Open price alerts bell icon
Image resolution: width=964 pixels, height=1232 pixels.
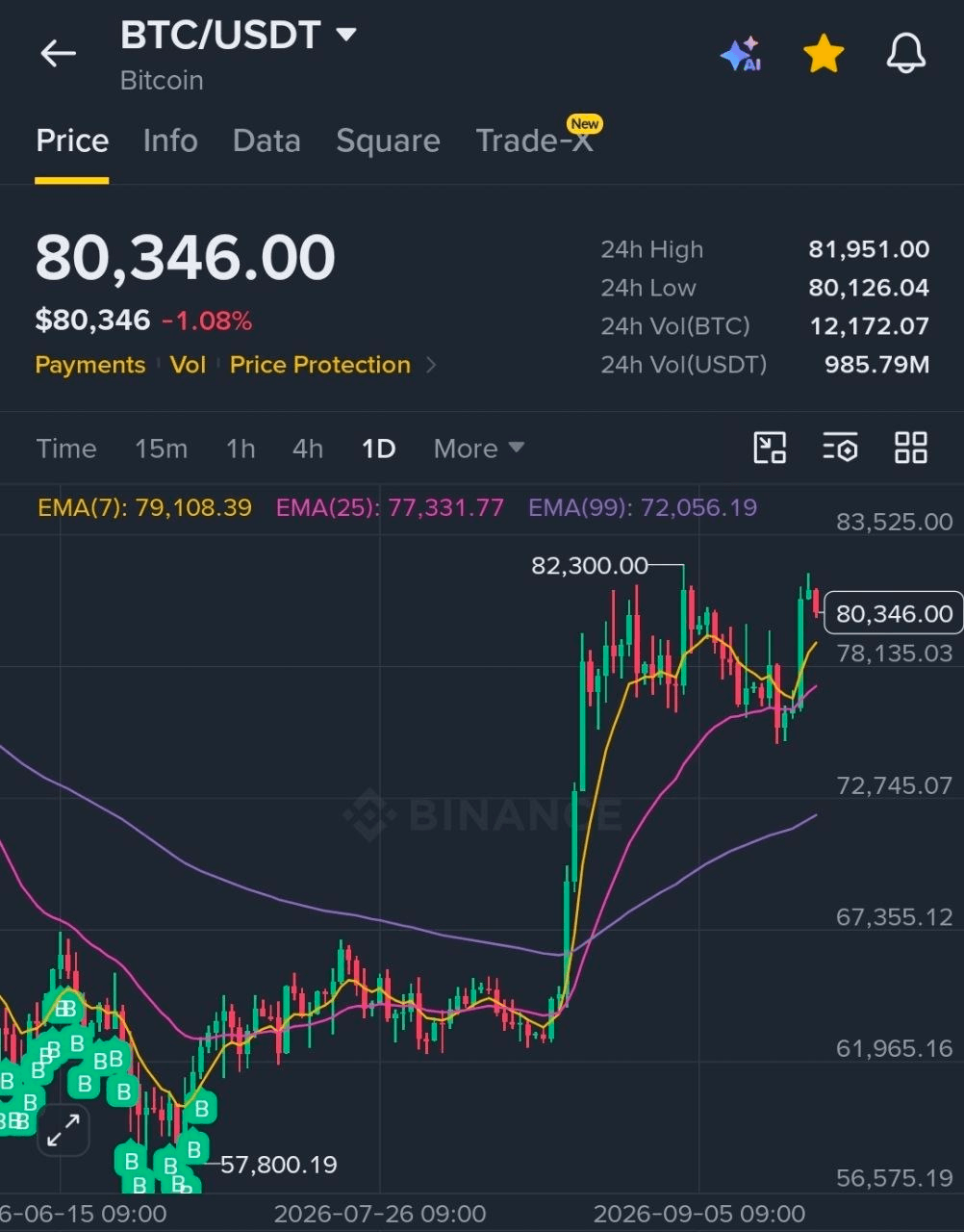tap(905, 54)
